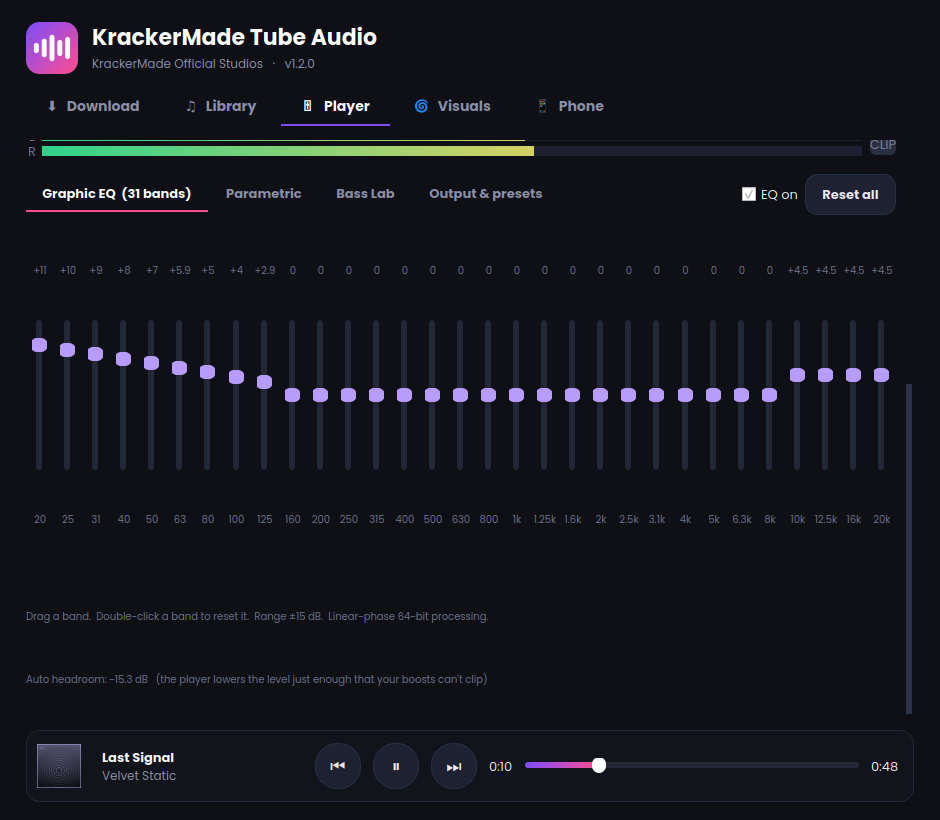Click the 40 Hz band slider handle
This screenshot has width=940, height=820.
coord(123,358)
